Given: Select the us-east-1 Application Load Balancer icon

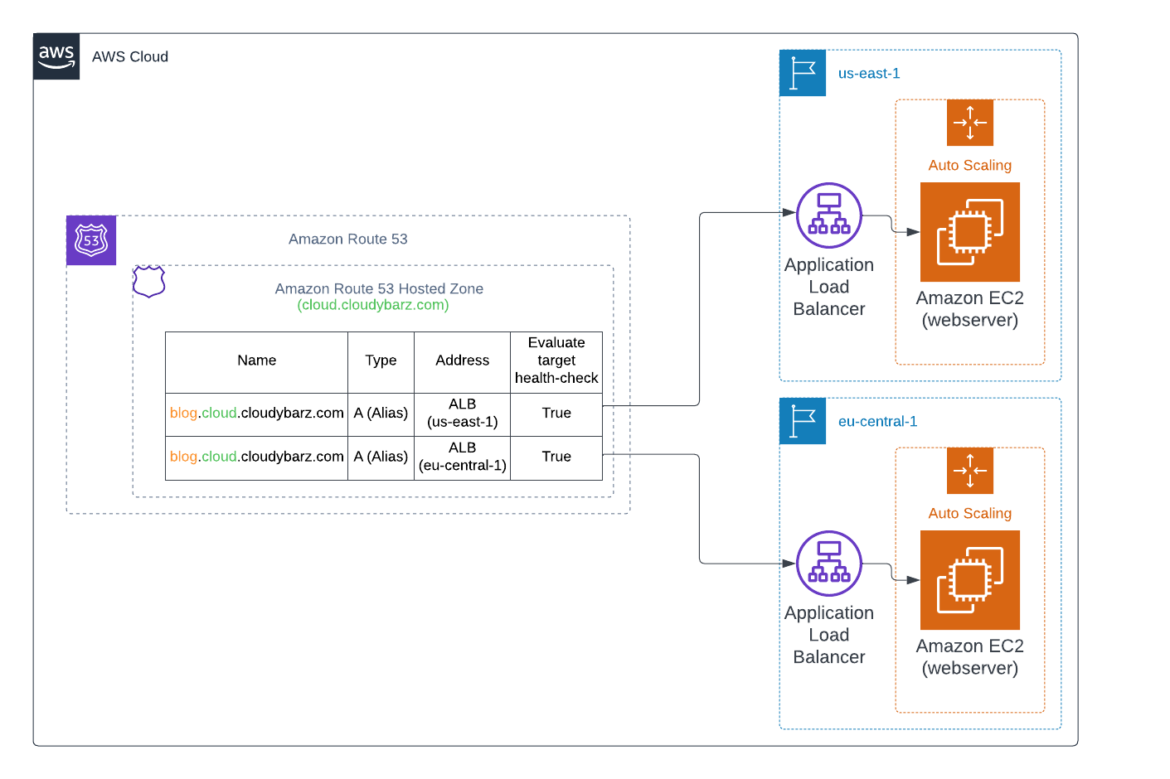Looking at the screenshot, I should [x=828, y=214].
